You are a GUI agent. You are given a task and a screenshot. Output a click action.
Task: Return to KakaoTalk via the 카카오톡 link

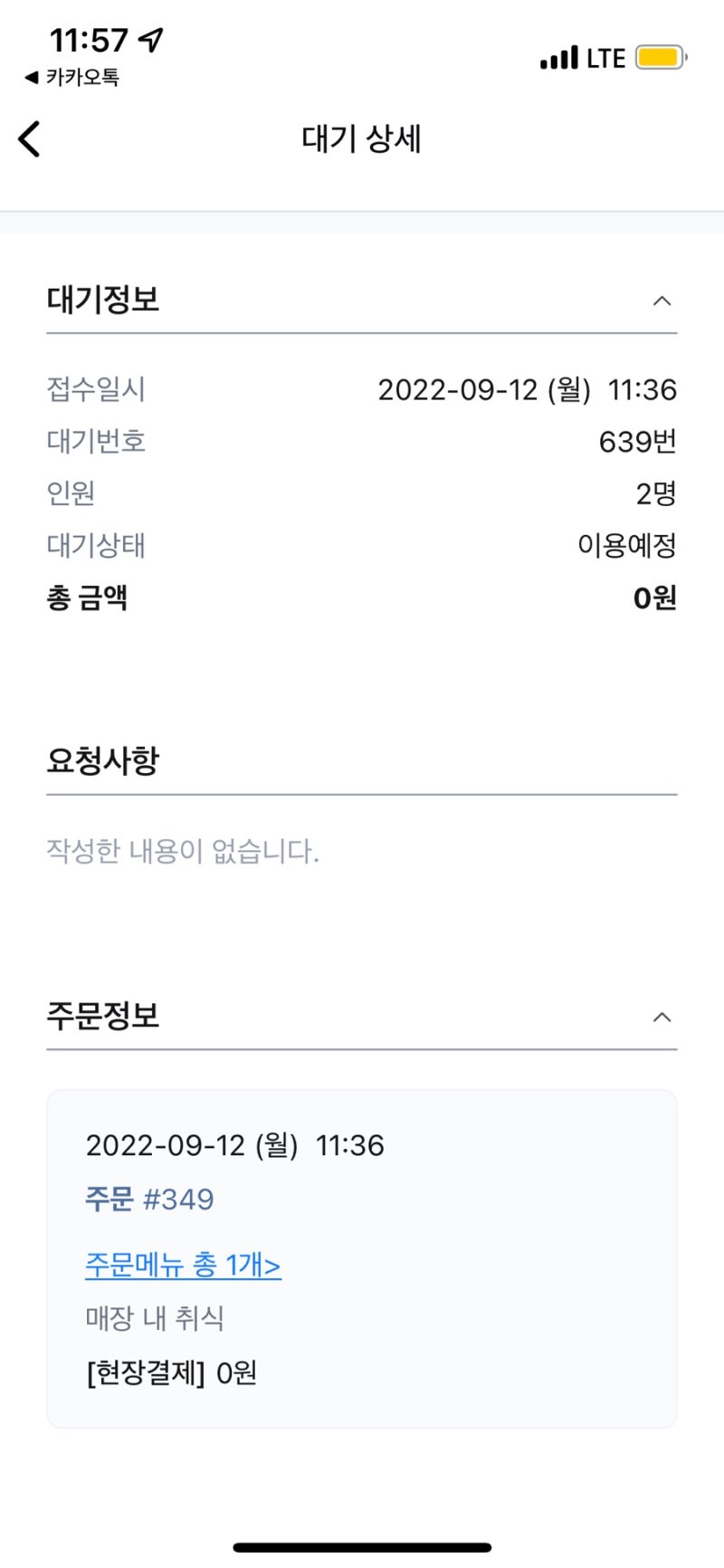72,78
